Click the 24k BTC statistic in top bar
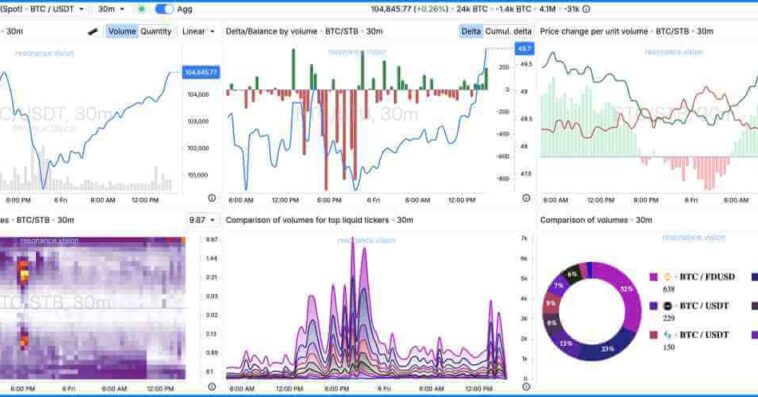Image resolution: width=758 pixels, height=397 pixels. click(472, 9)
